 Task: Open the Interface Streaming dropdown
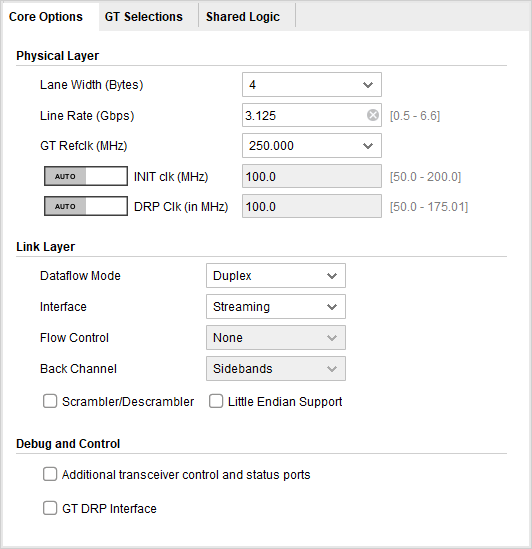276,307
